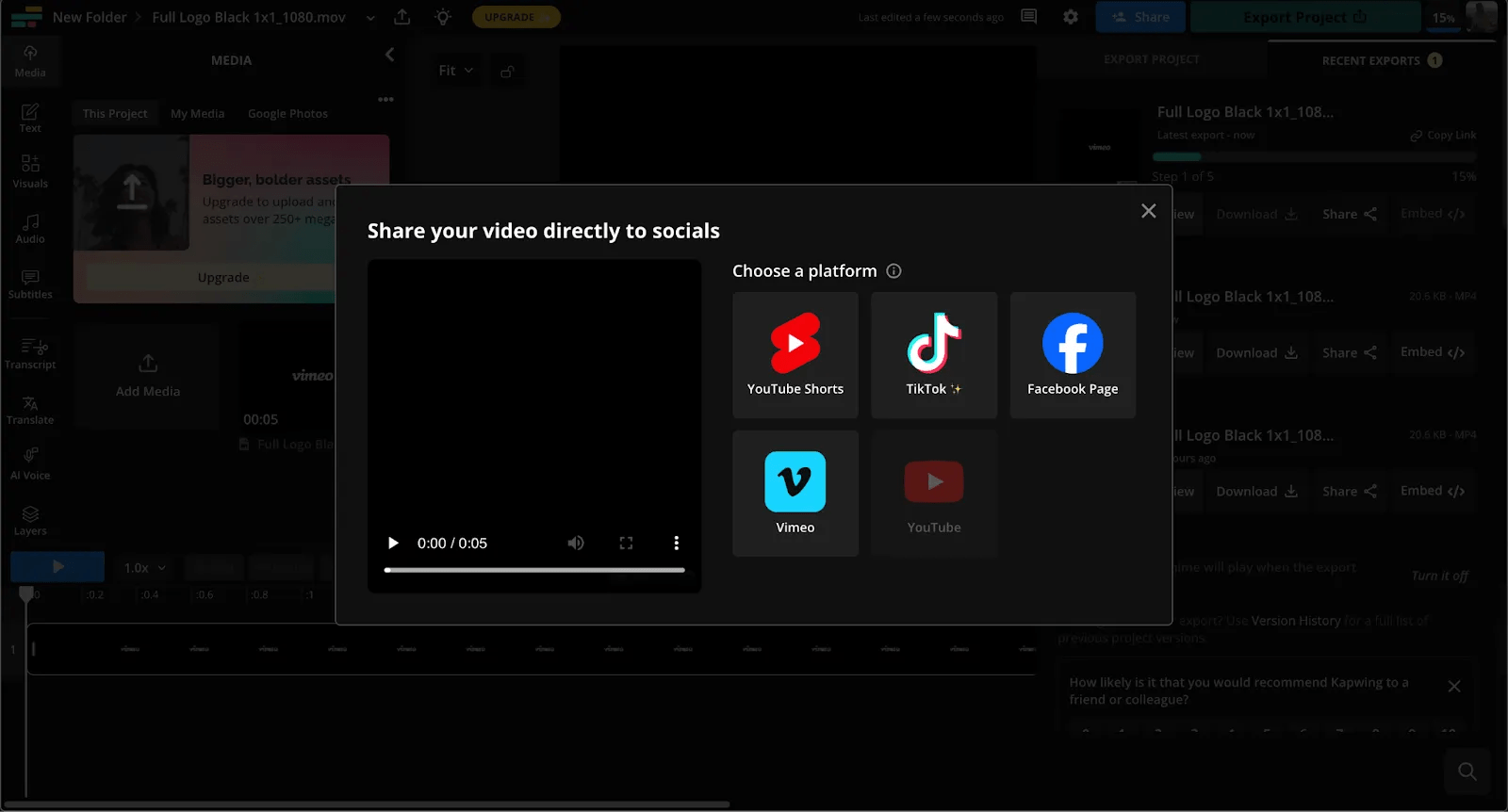Click Version History link

coord(1296,621)
